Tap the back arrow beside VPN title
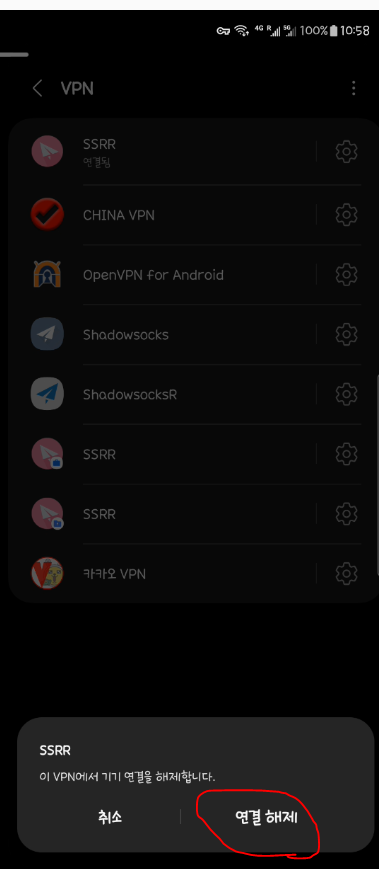 point(37,88)
